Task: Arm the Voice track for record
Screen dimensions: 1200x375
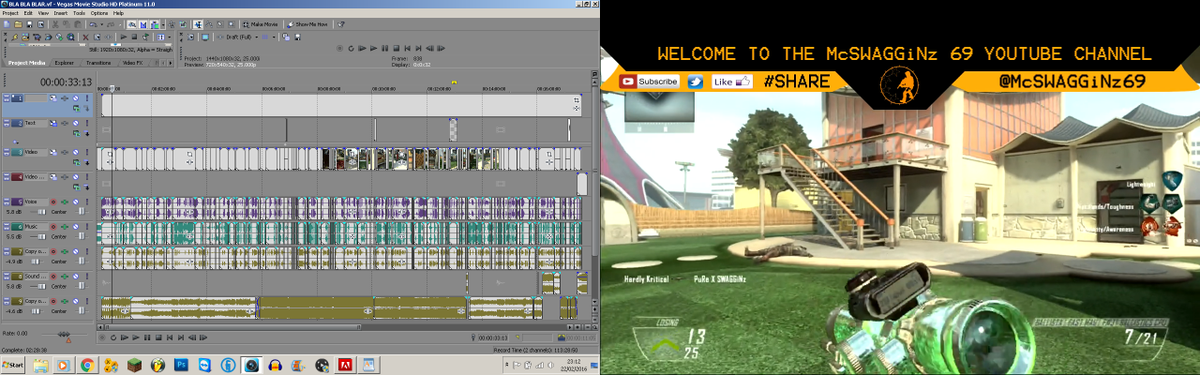Action: tap(53, 202)
